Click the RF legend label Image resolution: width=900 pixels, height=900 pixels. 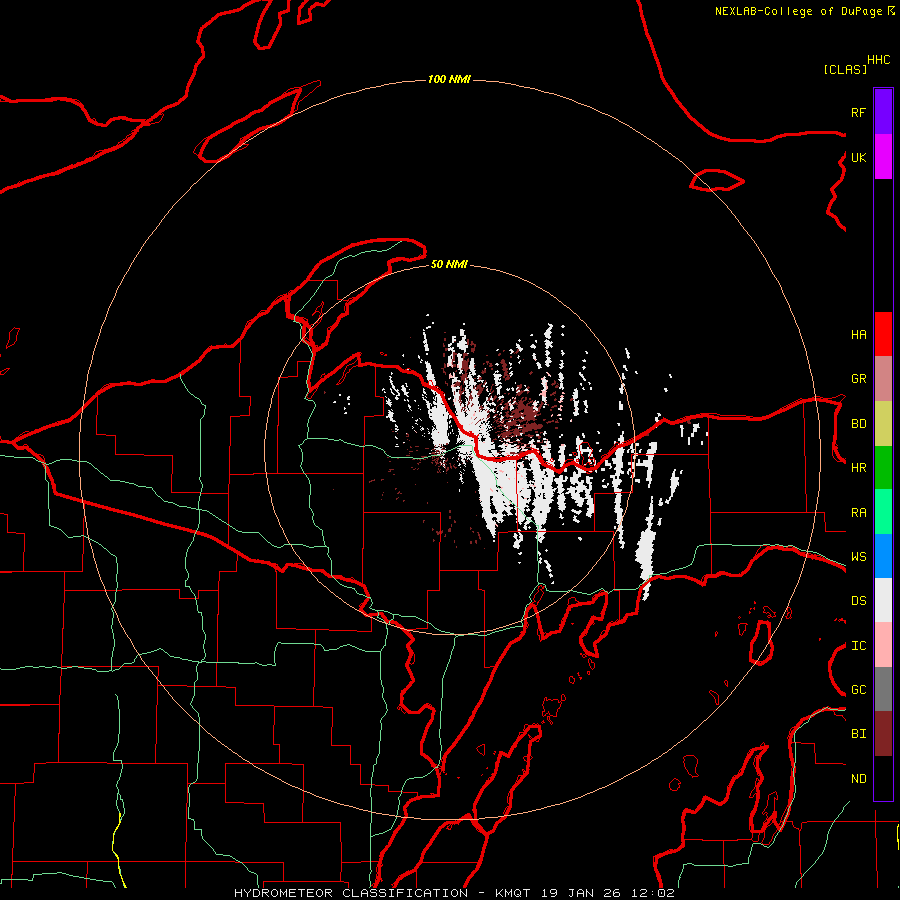[858, 112]
